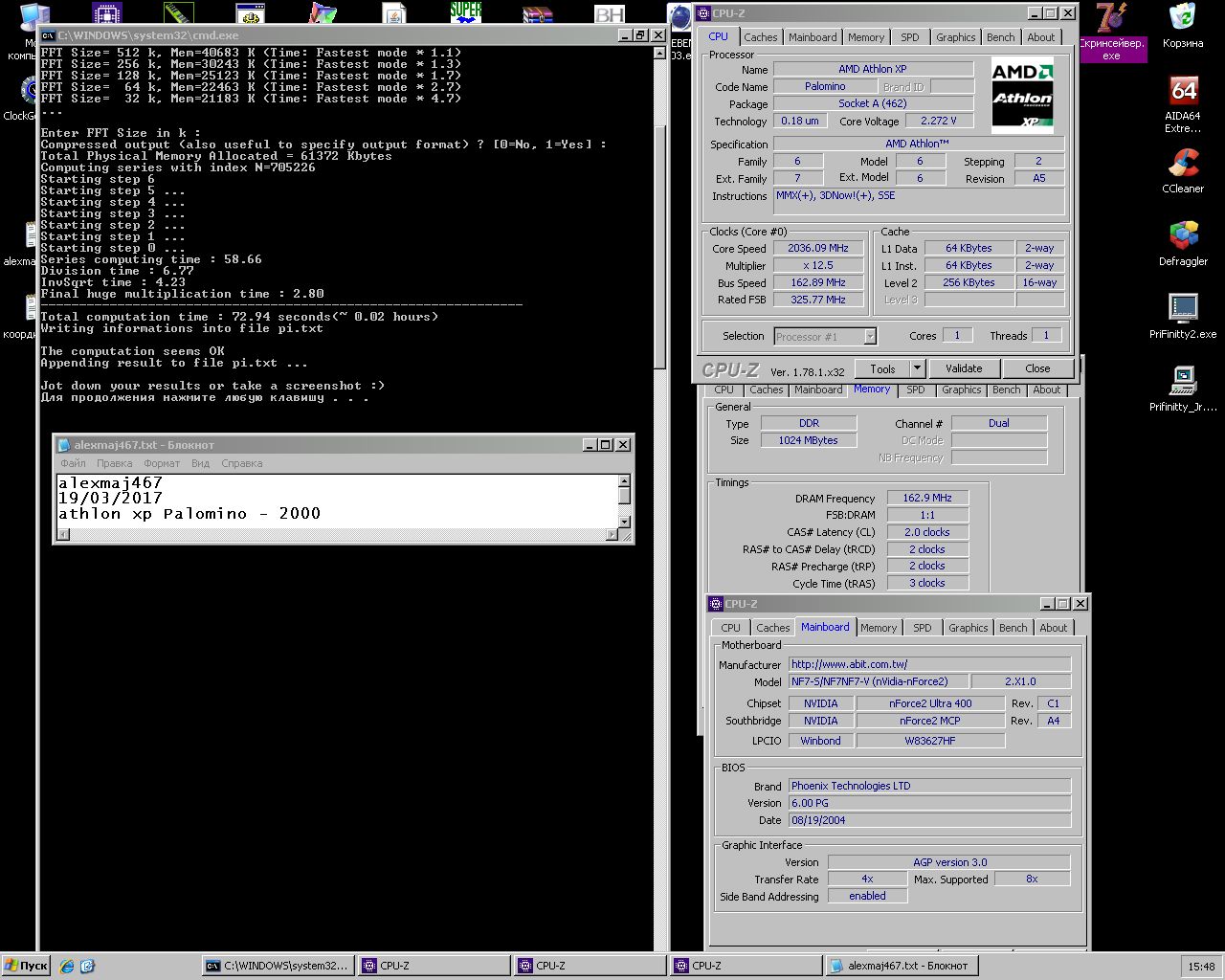Screen dimensions: 1225x980
Task: Click Core Speed value 2036.09 MHz
Action: point(818,248)
